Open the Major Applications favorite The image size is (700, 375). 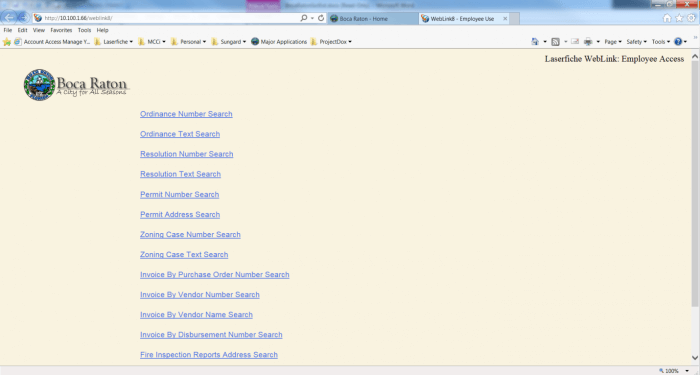coord(279,42)
